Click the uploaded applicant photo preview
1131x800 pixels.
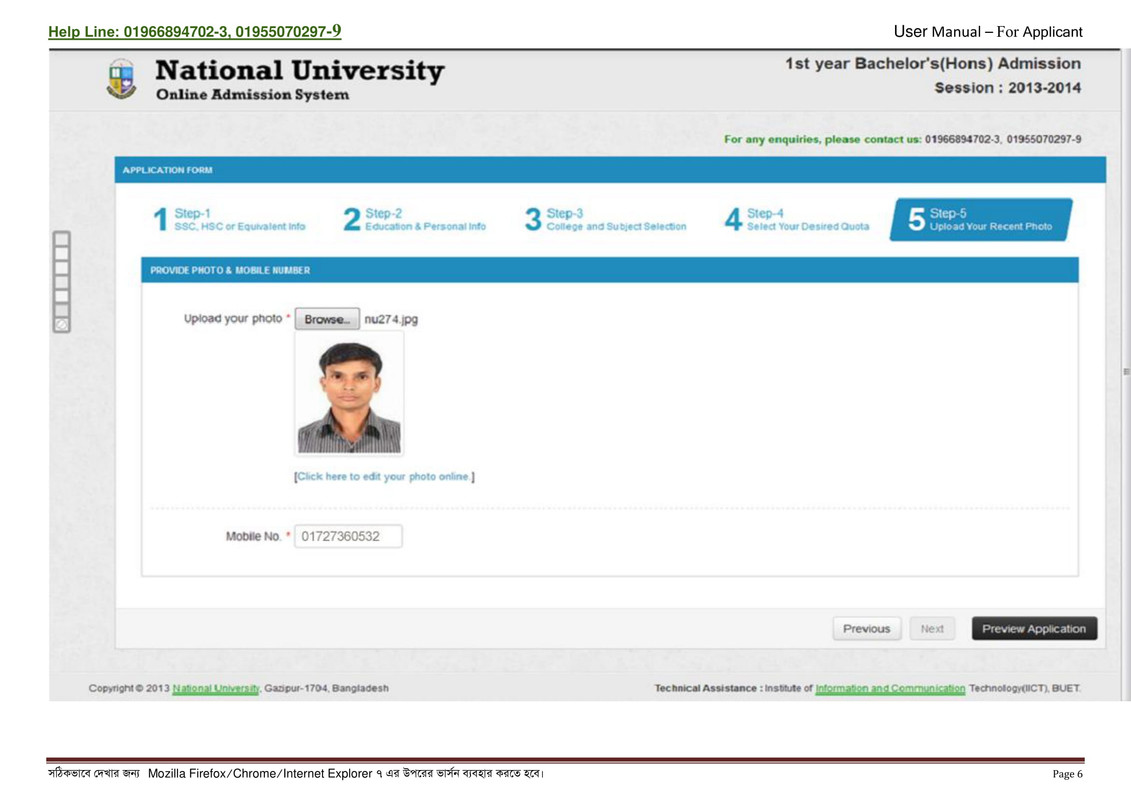(349, 396)
